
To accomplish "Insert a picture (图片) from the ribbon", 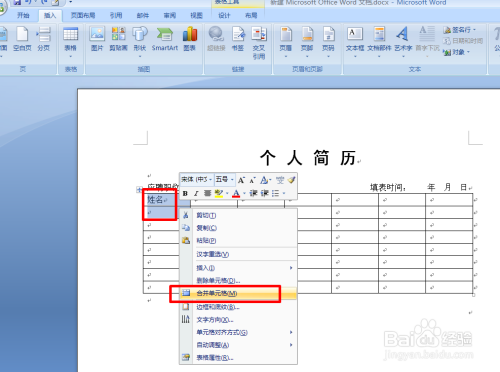I will [97, 39].
